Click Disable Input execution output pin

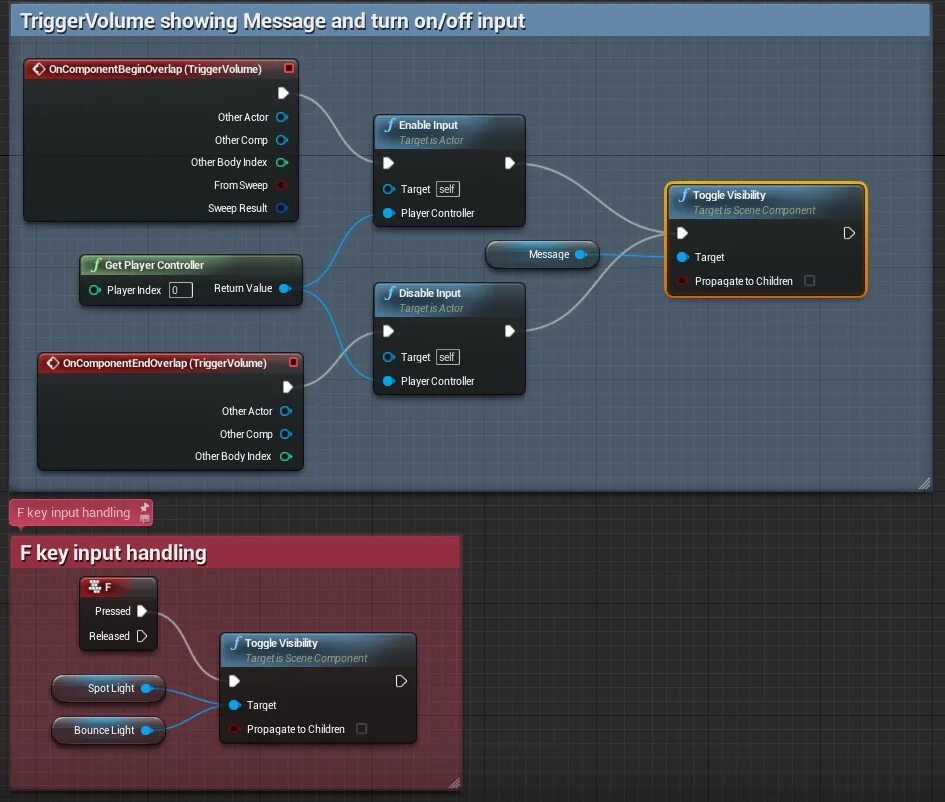pyautogui.click(x=509, y=331)
